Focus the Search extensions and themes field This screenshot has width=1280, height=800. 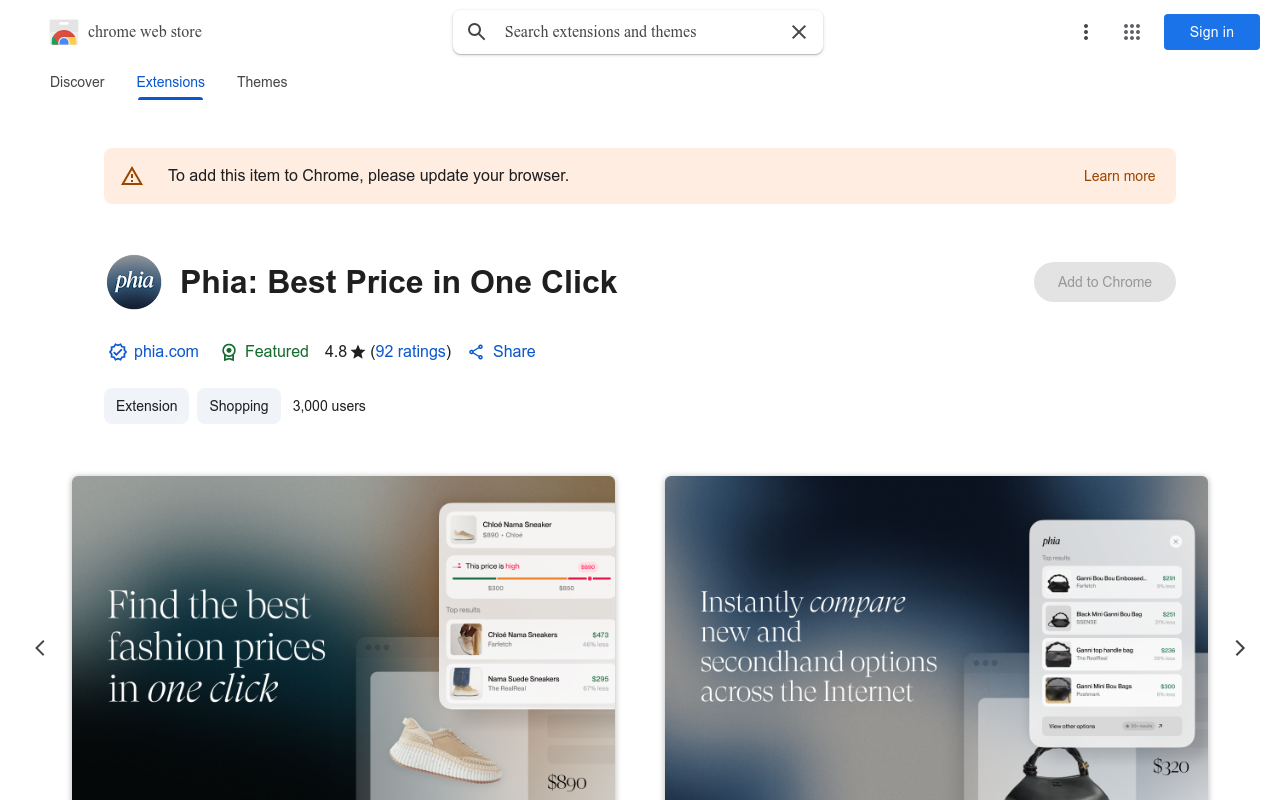pos(638,32)
